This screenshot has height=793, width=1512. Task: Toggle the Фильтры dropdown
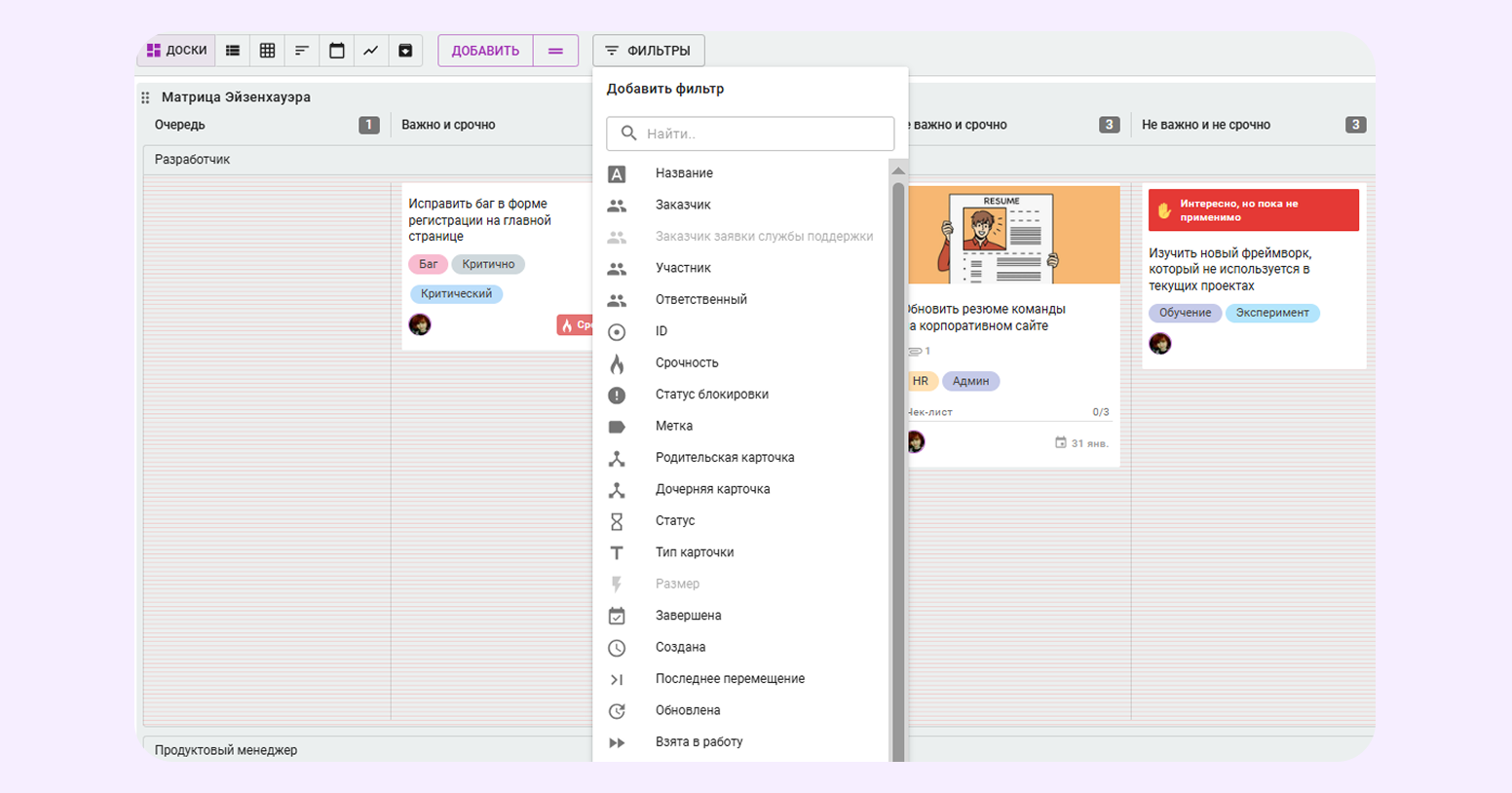[x=648, y=51]
